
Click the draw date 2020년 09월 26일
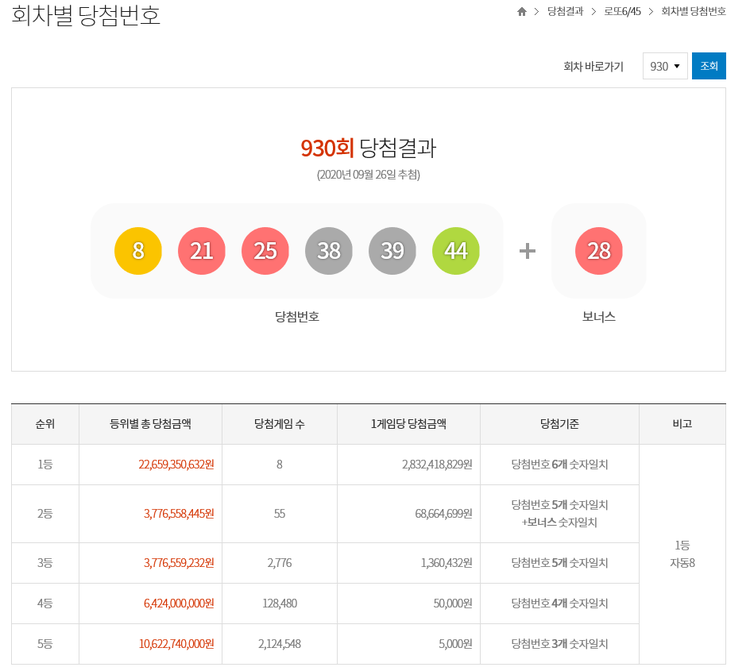368,175
